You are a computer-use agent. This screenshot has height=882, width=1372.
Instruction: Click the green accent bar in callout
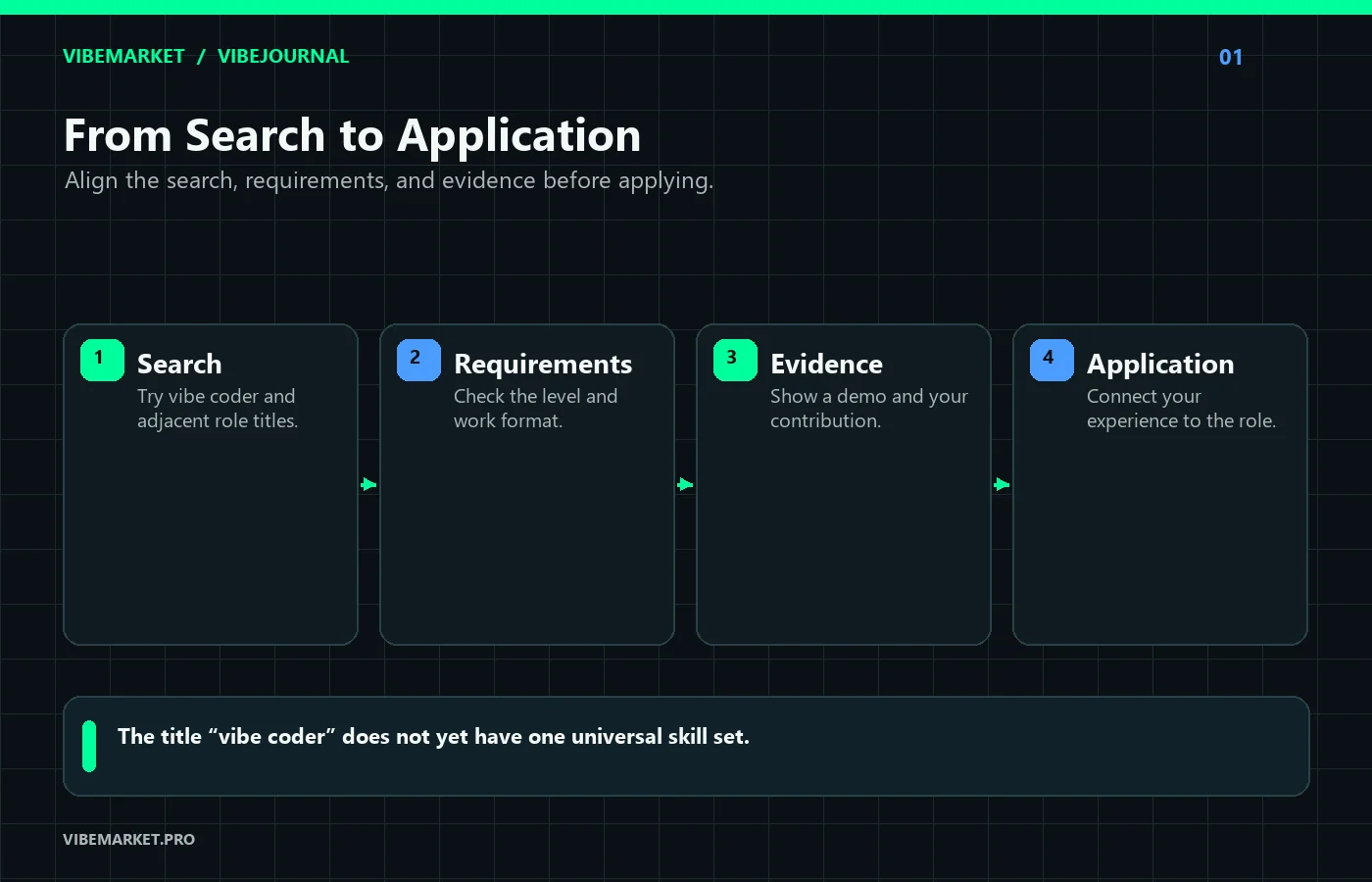click(89, 746)
